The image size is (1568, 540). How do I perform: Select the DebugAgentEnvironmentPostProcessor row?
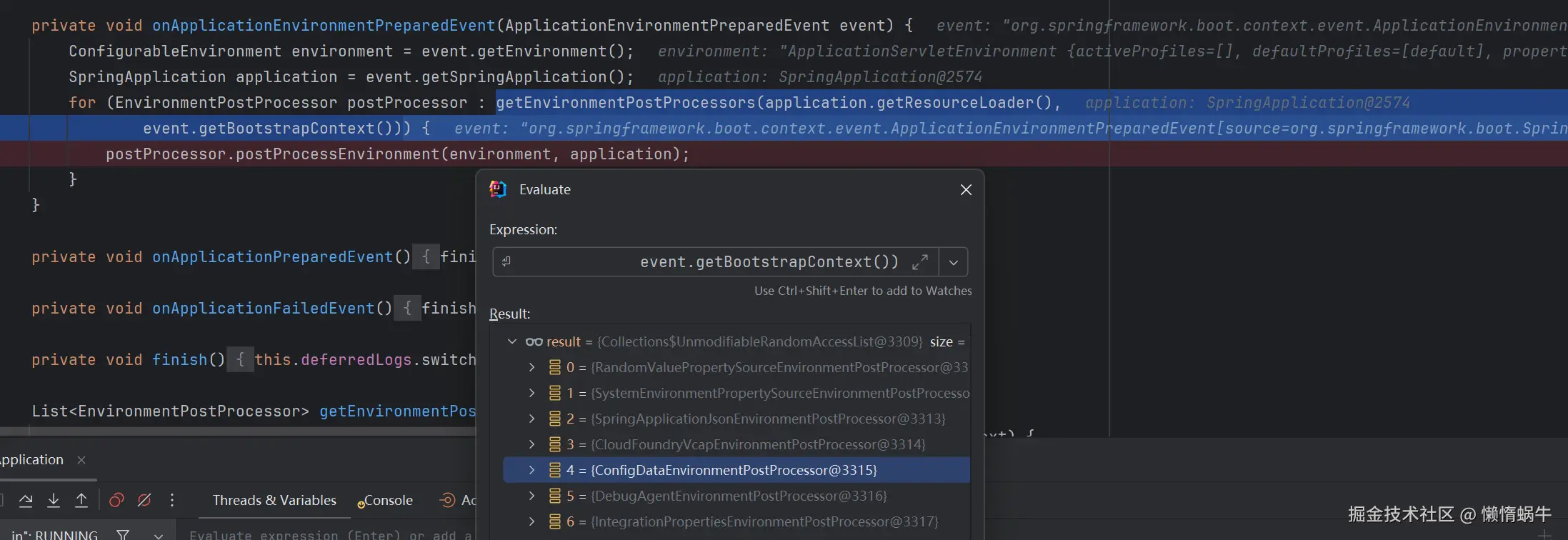[739, 496]
